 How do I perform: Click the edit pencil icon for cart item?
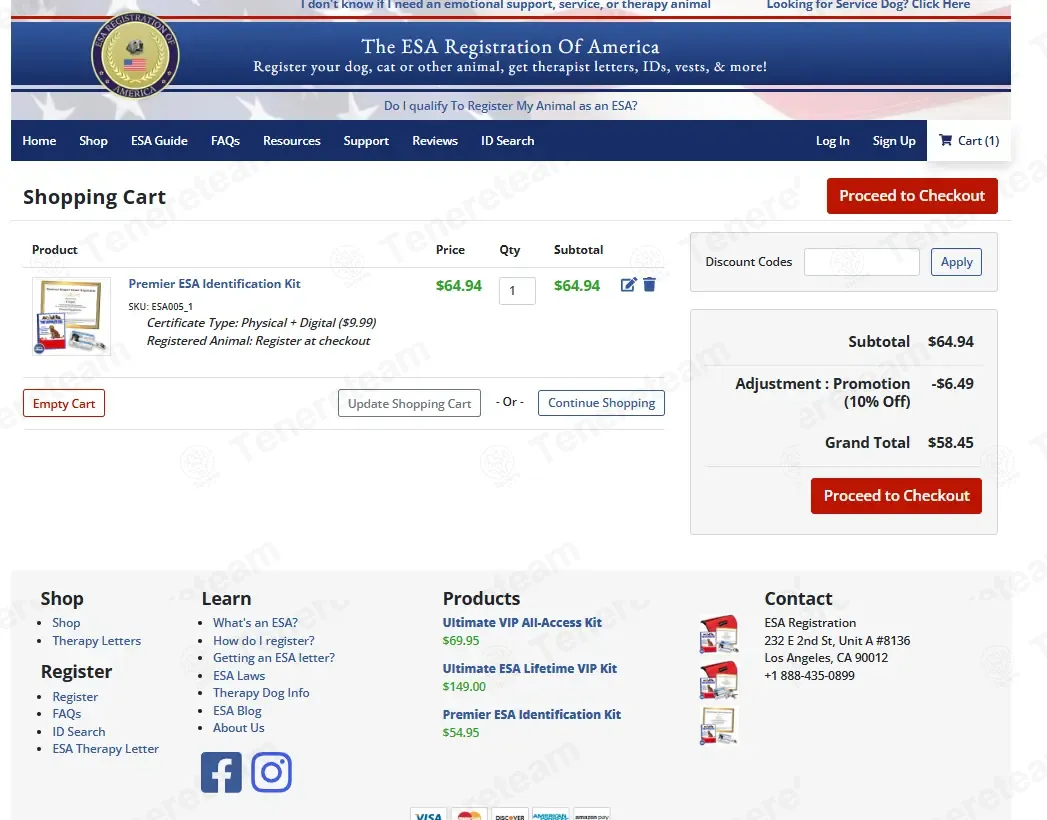click(x=628, y=285)
